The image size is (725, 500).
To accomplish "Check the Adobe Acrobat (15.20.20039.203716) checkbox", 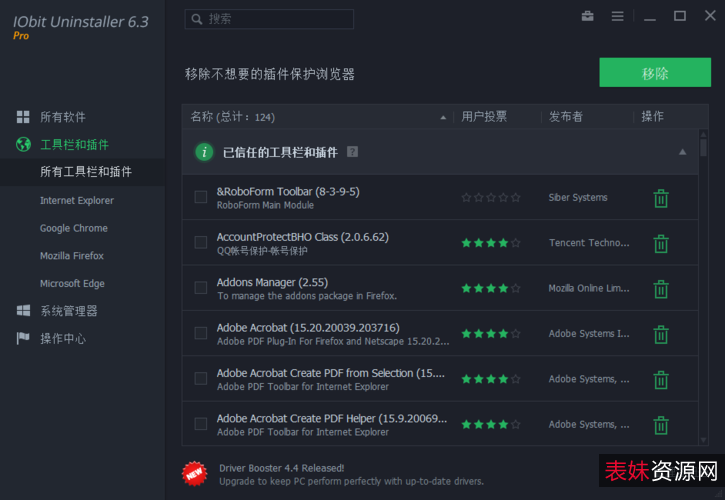I will pos(201,333).
